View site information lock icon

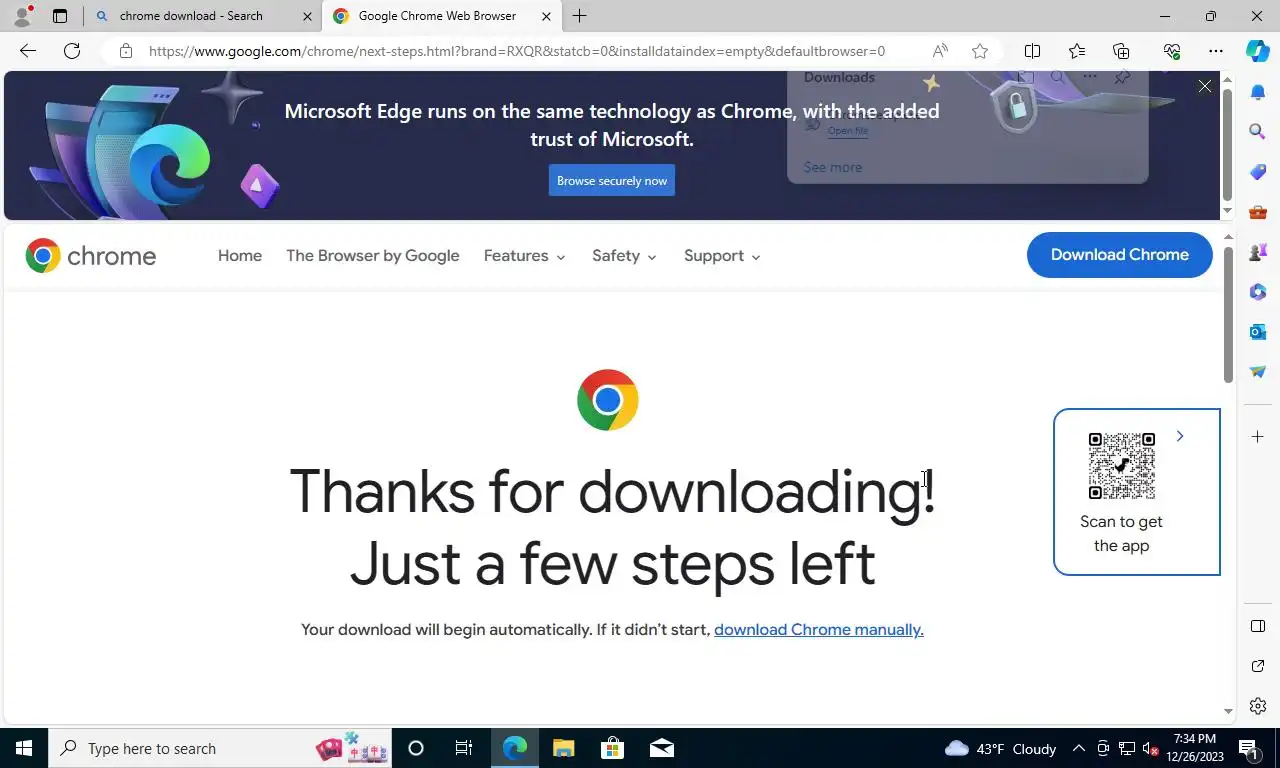click(x=125, y=51)
